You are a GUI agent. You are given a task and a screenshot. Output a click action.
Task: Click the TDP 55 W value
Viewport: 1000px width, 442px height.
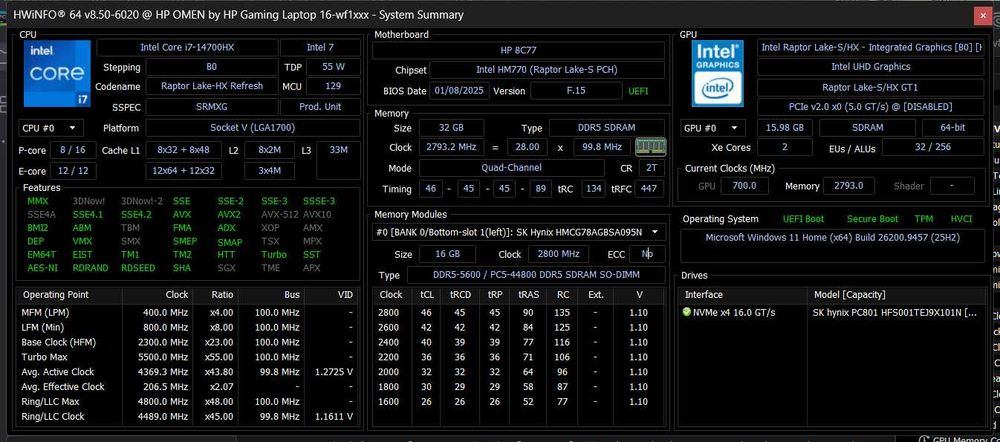[x=333, y=67]
